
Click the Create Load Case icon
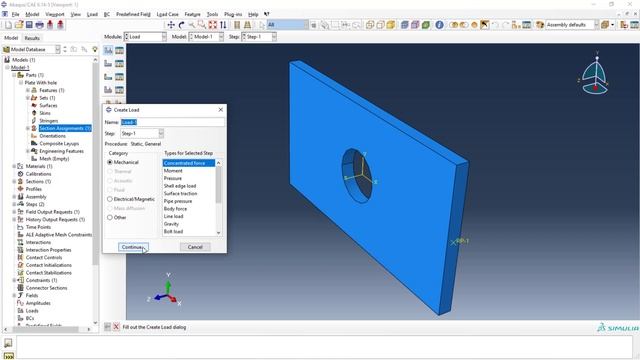point(108,89)
